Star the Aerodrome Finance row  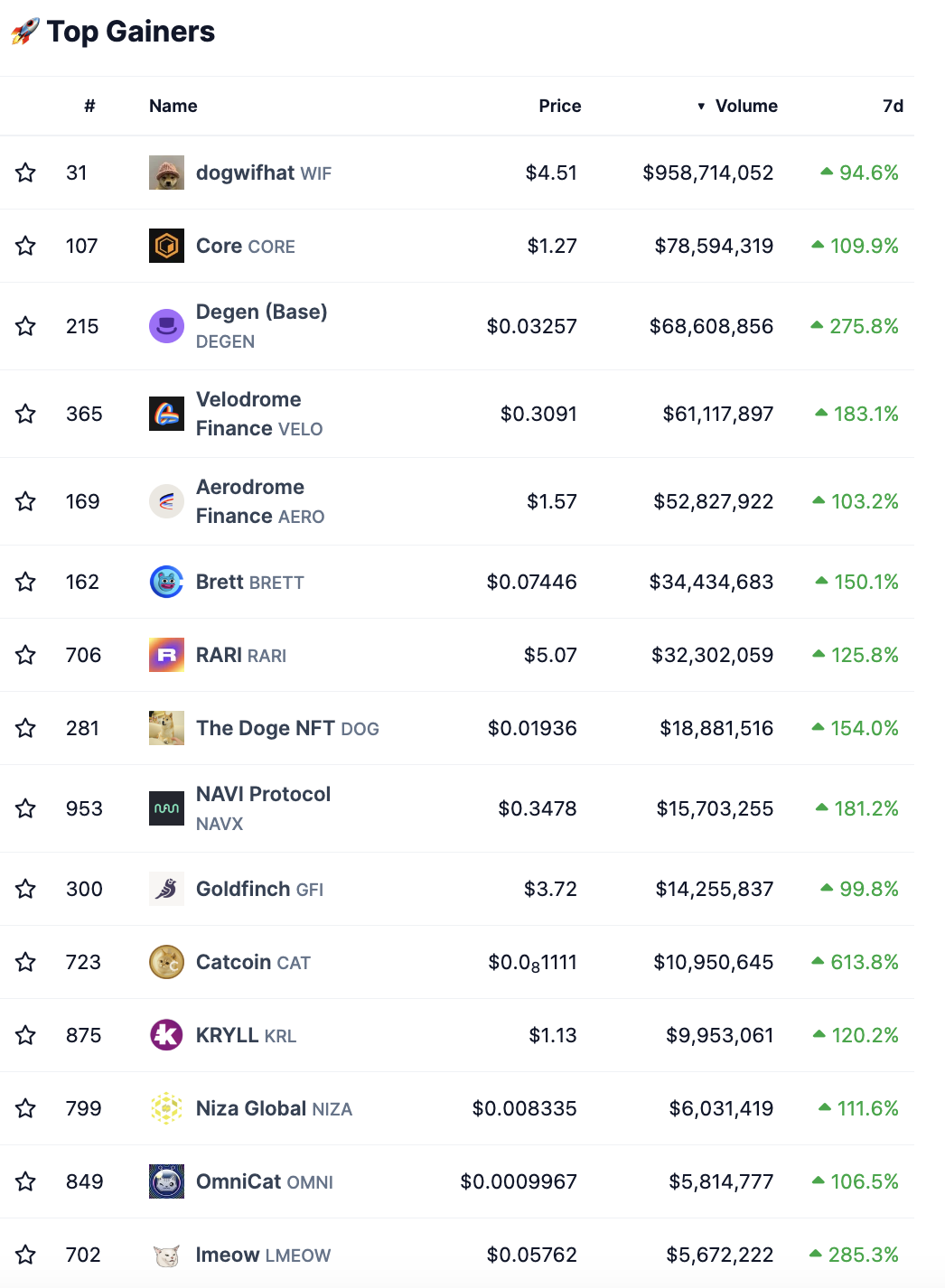click(x=25, y=501)
